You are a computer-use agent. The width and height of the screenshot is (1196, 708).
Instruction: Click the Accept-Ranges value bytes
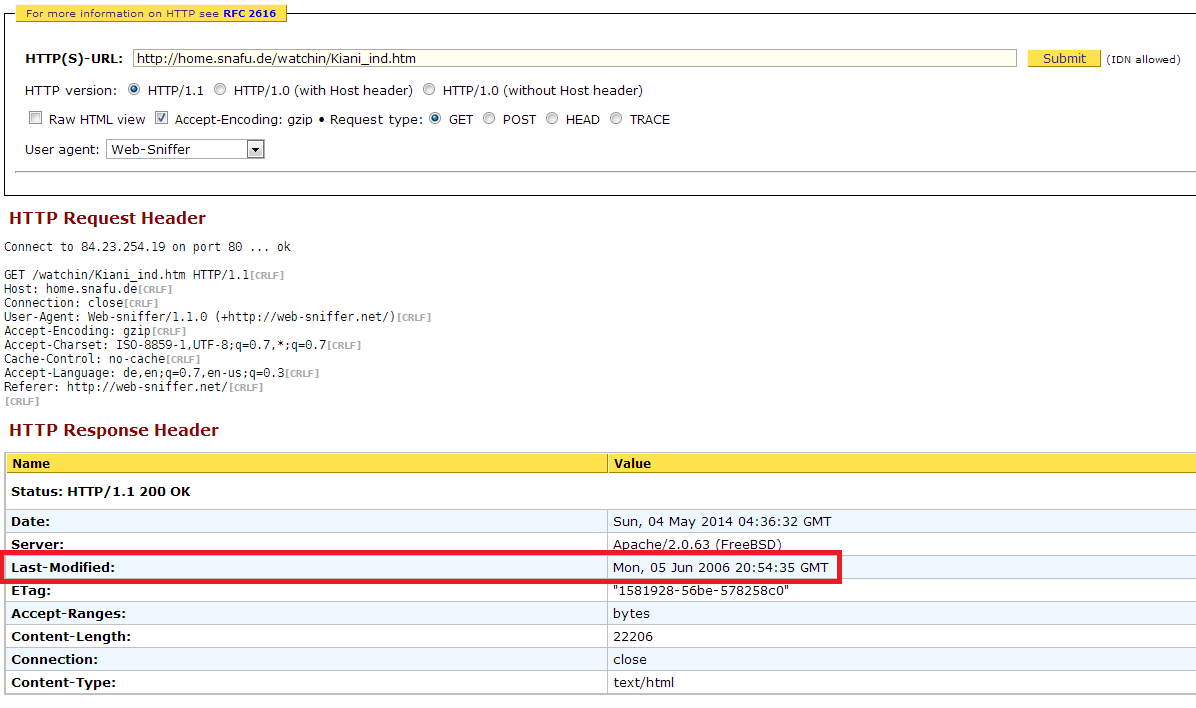point(631,613)
